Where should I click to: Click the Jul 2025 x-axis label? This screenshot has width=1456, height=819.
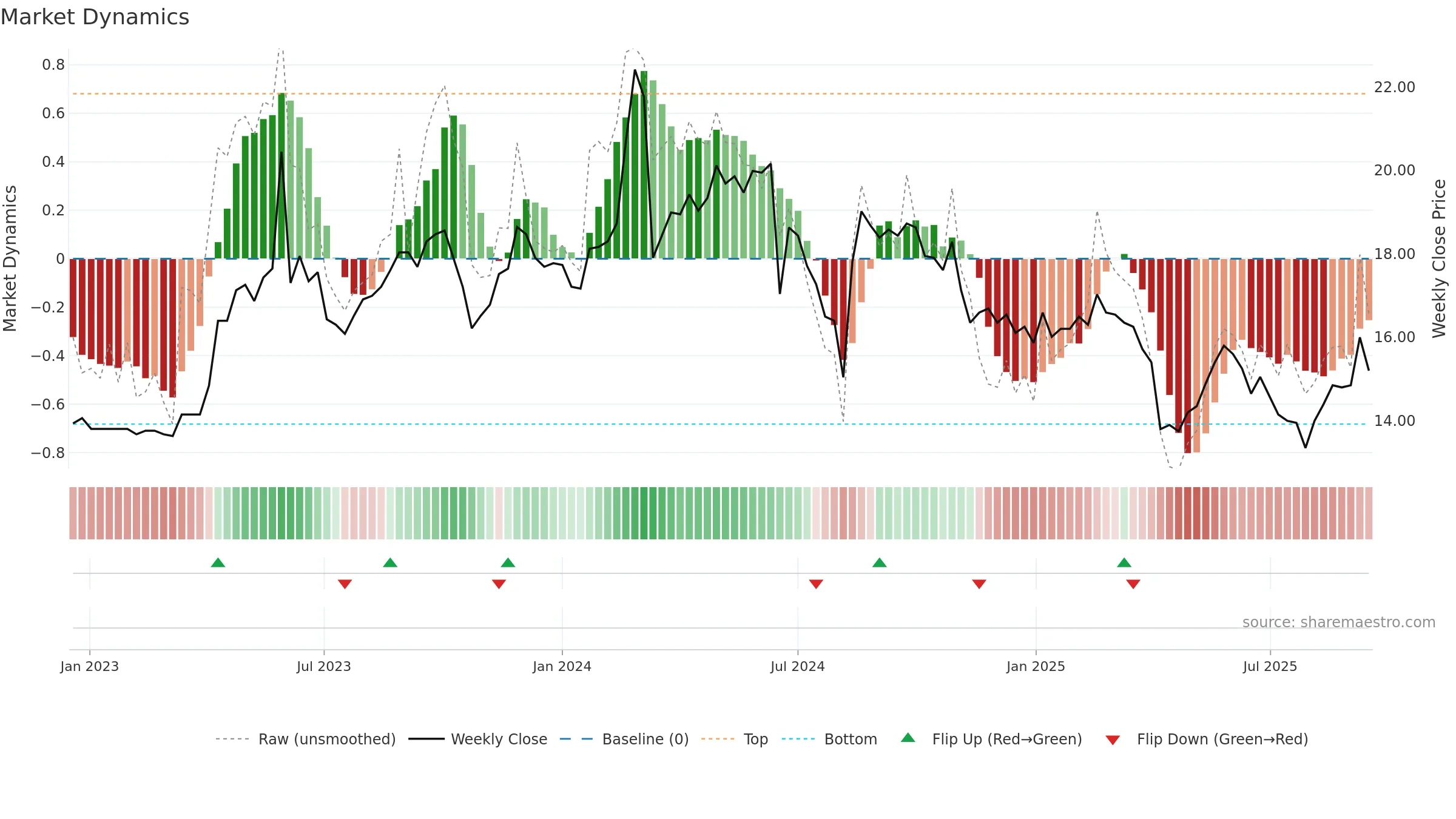pyautogui.click(x=1270, y=666)
